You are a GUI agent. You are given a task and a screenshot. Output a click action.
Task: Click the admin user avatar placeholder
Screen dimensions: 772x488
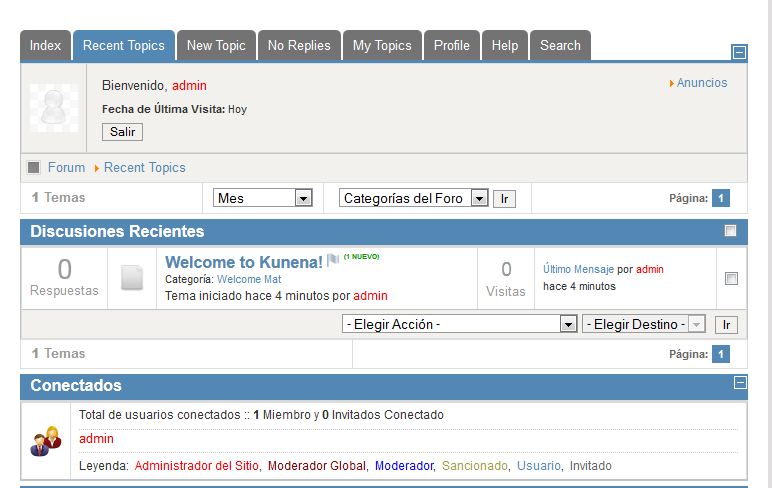click(54, 108)
